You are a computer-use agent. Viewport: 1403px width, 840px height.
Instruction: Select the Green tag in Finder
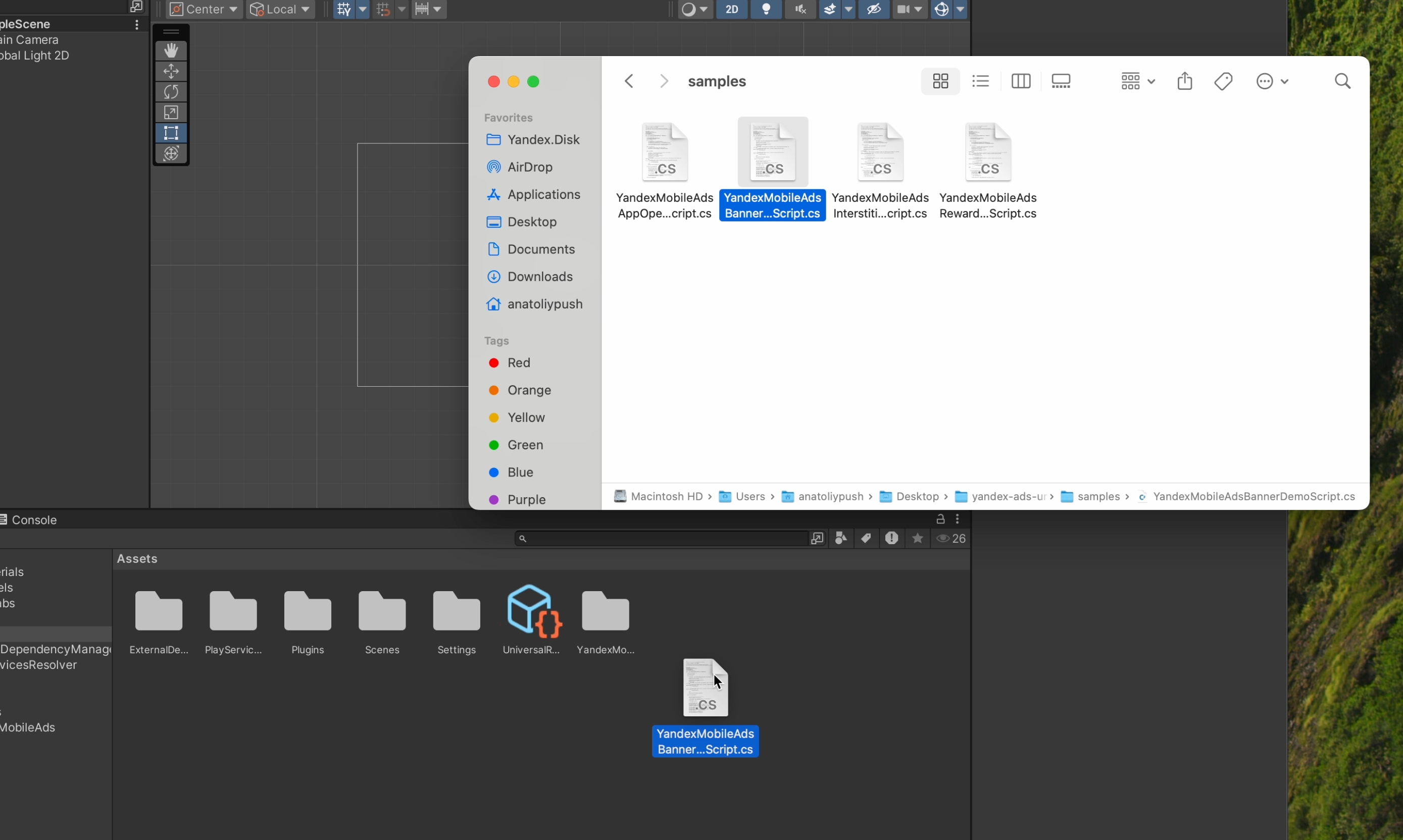516,445
